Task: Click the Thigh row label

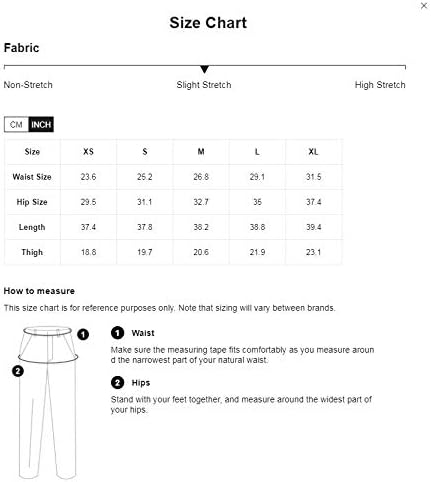Action: [x=32, y=252]
